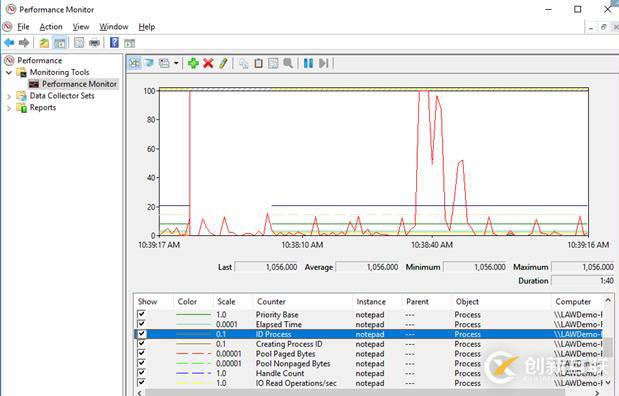Viewport: 619px width, 396px height.
Task: Click the printer icon in top toolbar
Action: tap(94, 43)
